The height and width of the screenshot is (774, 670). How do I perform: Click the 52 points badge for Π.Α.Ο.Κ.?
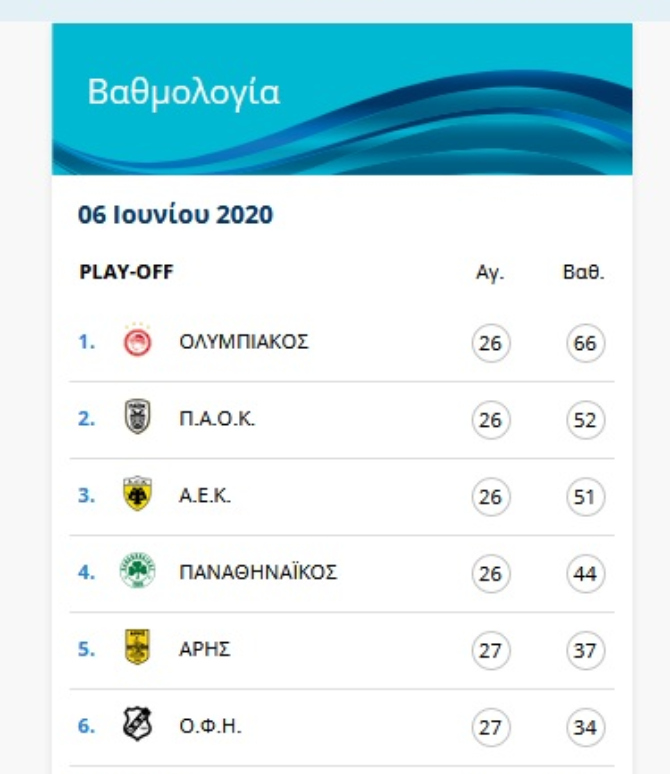pos(585,421)
